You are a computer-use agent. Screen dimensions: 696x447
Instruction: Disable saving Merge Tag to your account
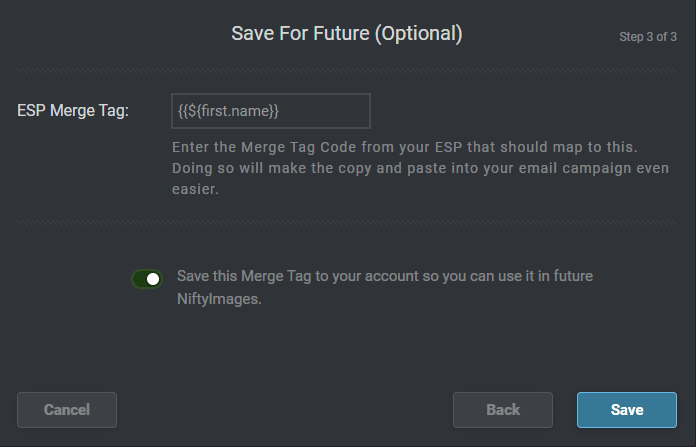tap(147, 279)
